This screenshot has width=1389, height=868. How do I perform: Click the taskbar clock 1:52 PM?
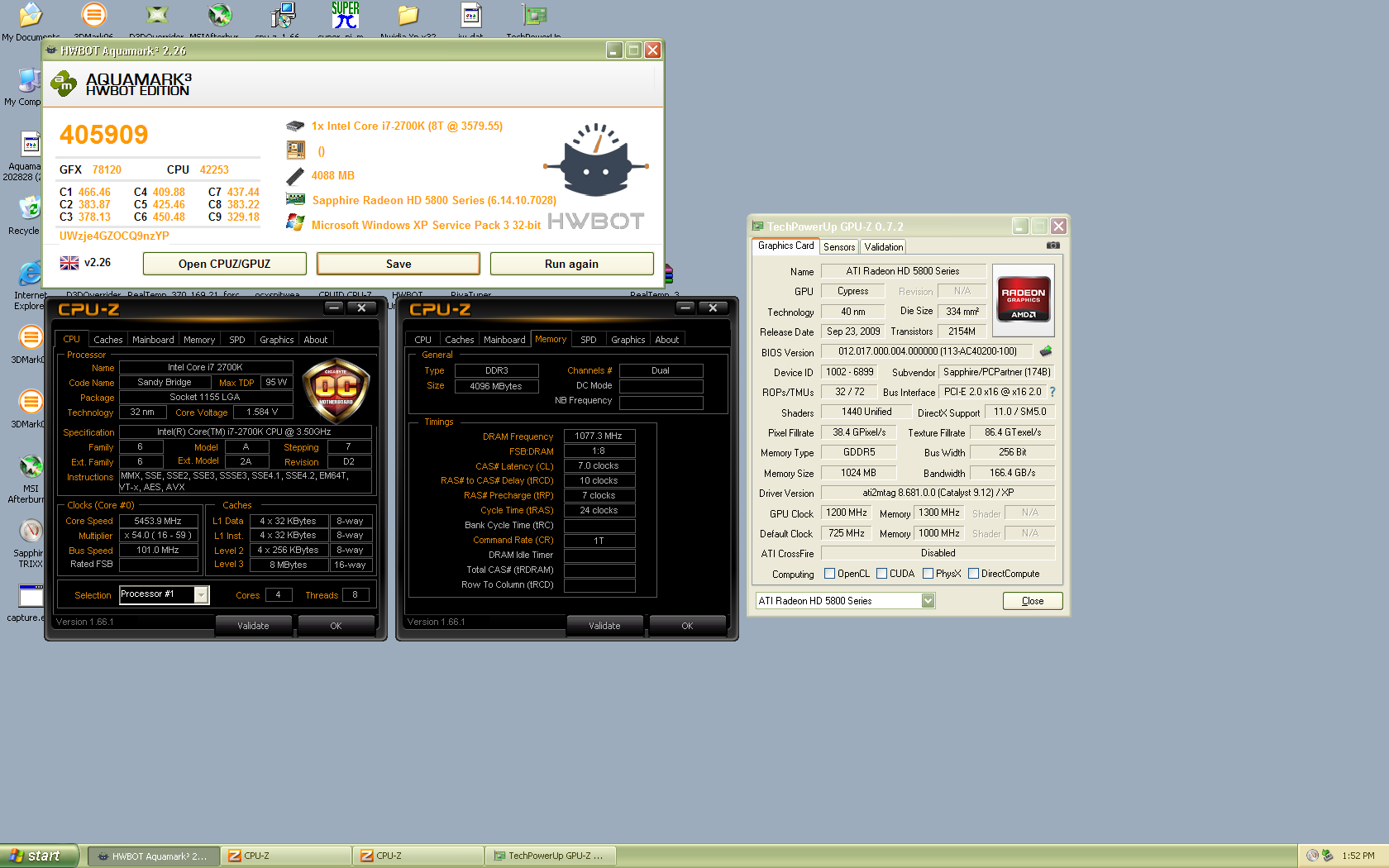tap(1358, 856)
